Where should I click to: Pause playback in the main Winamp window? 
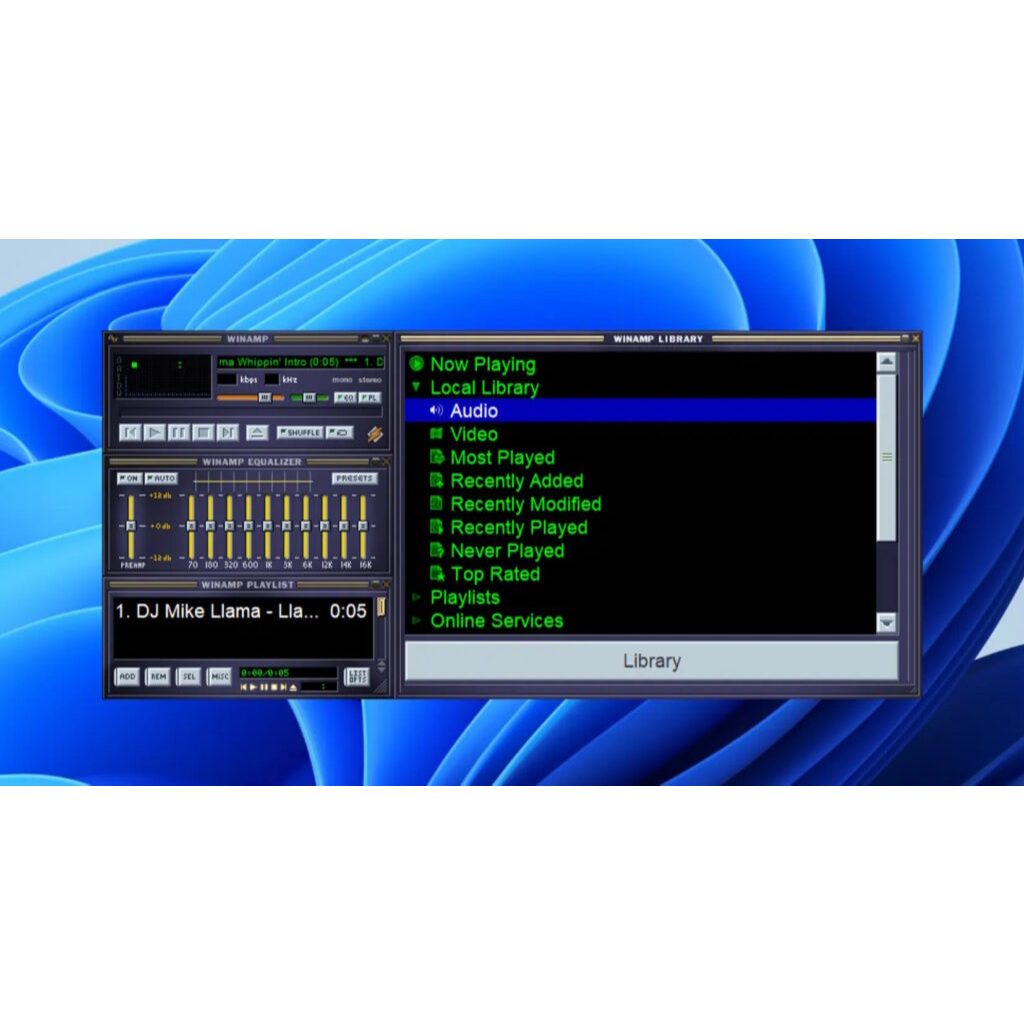[x=179, y=432]
